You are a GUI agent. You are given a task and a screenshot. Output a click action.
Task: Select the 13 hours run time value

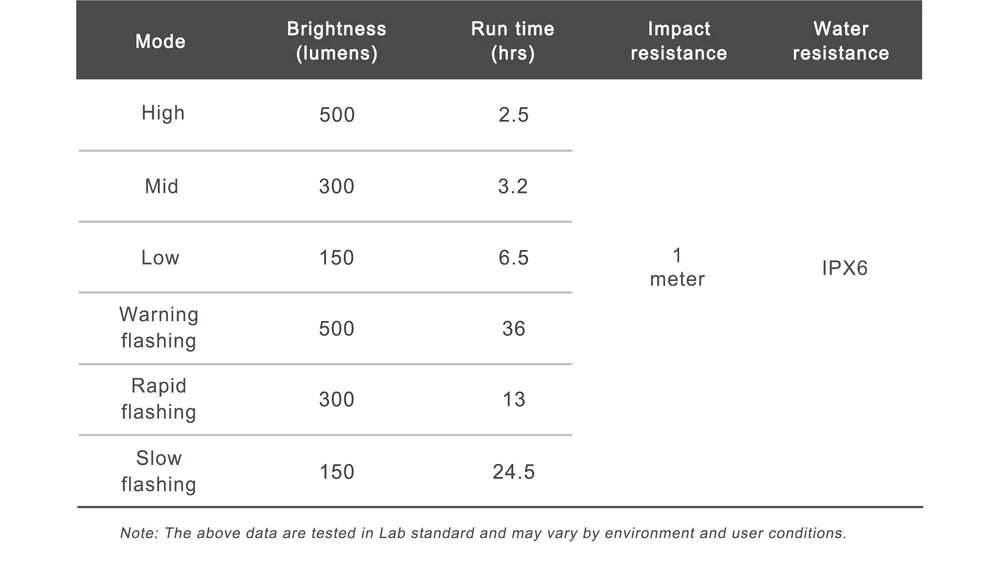coord(513,400)
